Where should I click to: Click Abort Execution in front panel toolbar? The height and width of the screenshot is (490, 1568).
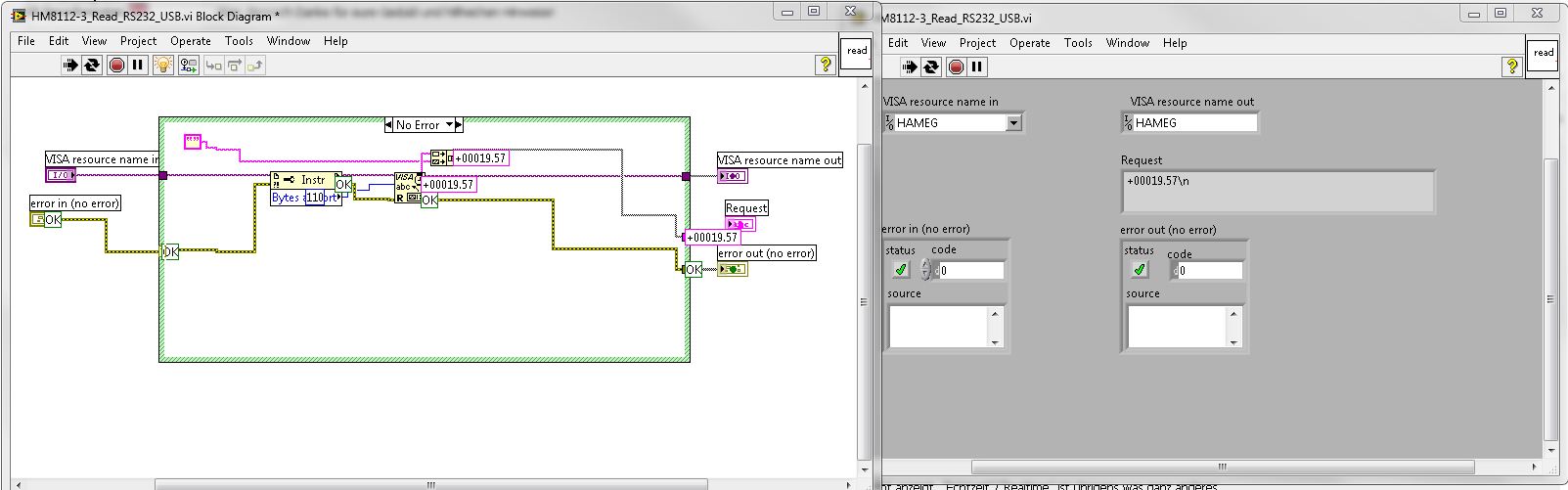pyautogui.click(x=956, y=67)
